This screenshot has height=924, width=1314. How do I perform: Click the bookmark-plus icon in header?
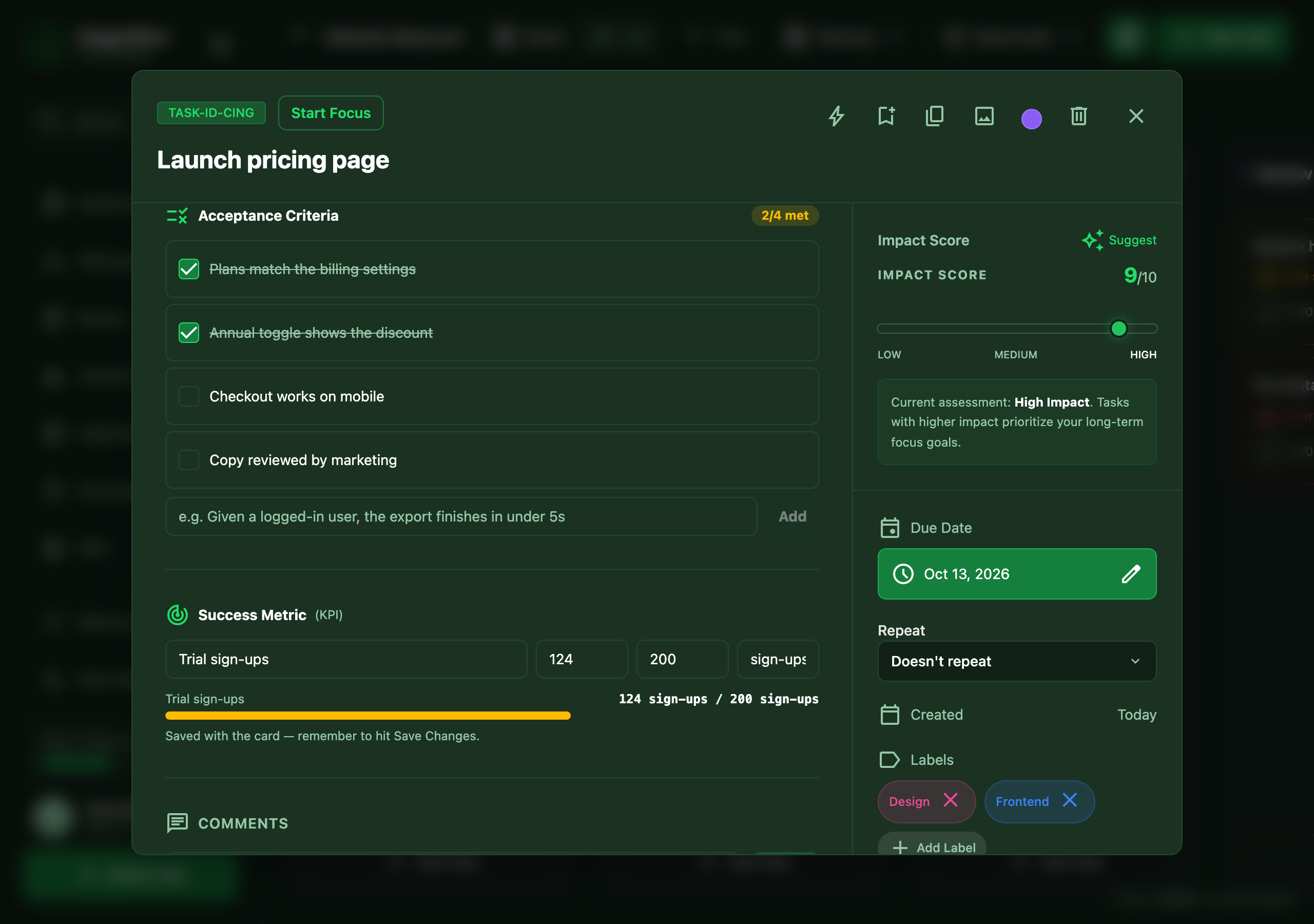coord(886,116)
